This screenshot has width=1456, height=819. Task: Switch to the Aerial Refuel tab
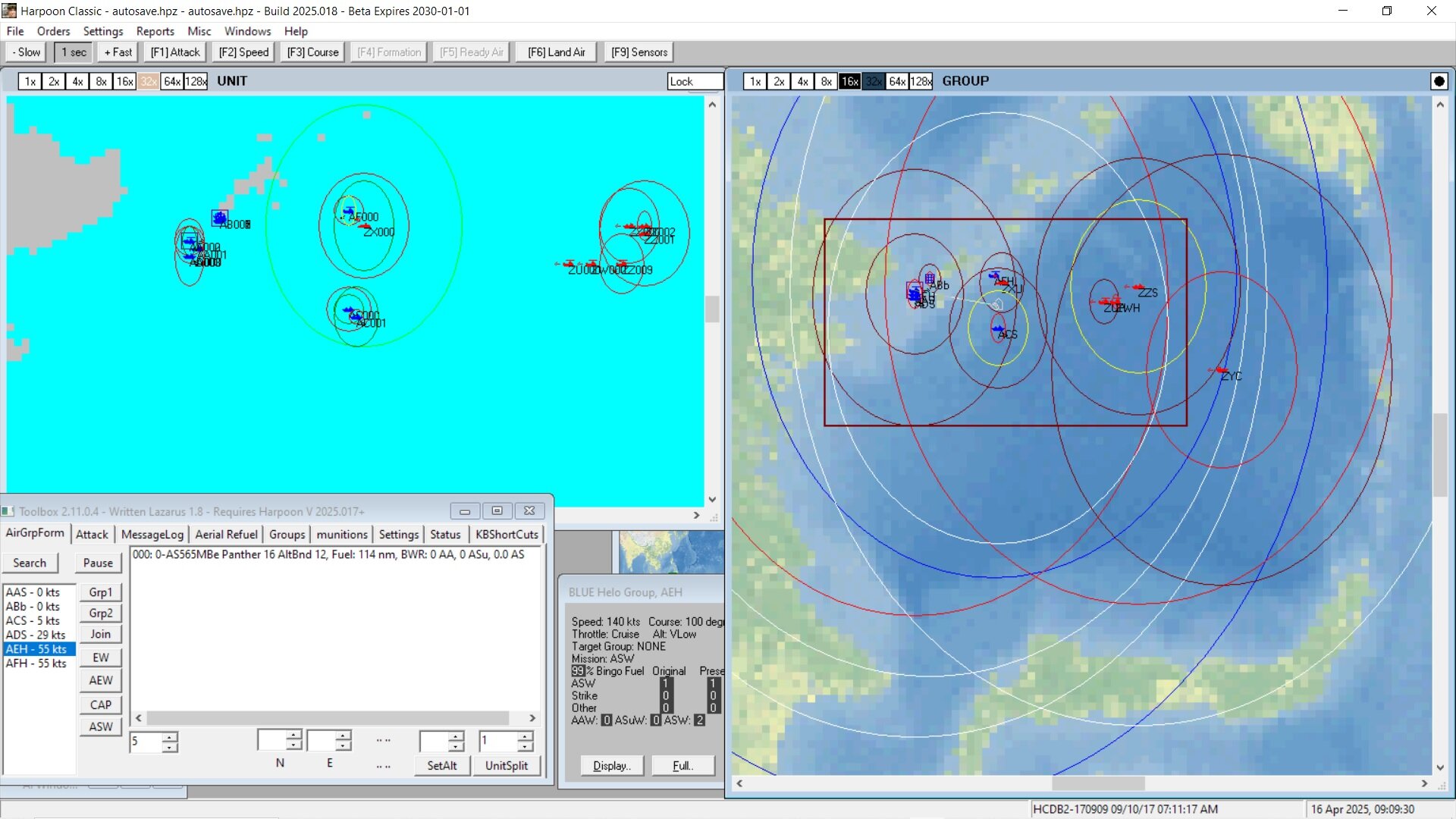point(226,535)
